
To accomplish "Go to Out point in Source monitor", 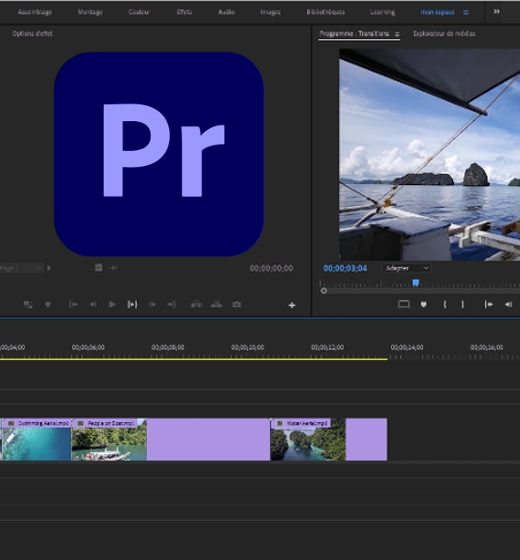I will [171, 304].
